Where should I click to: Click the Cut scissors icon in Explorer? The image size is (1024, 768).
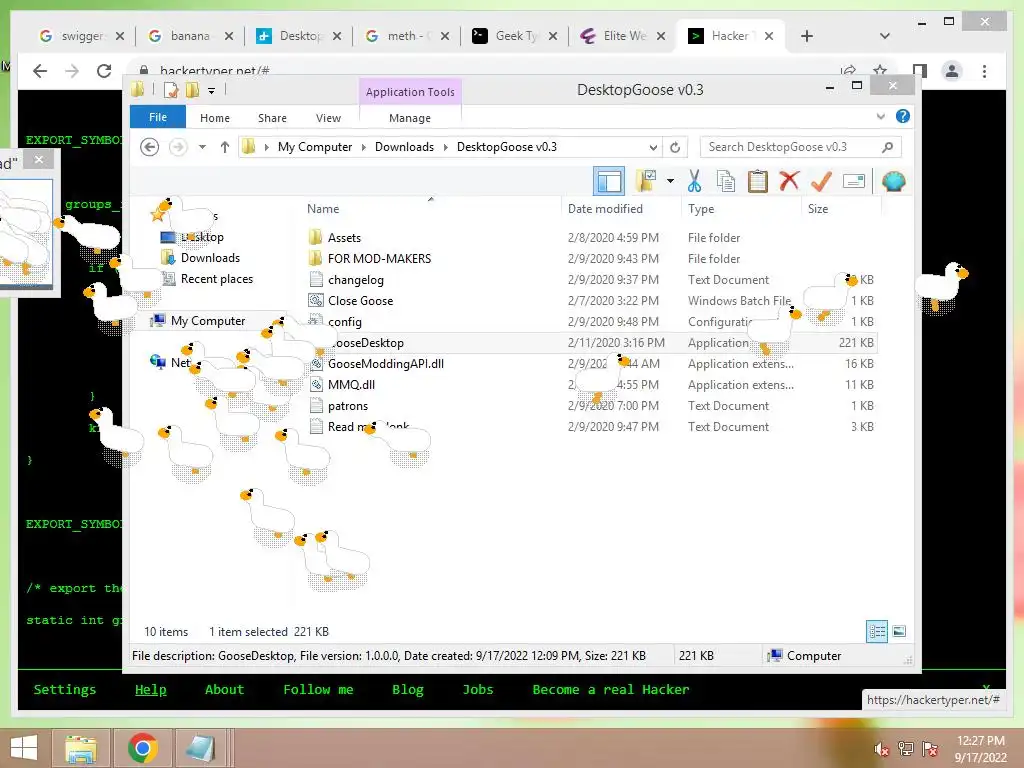[694, 181]
